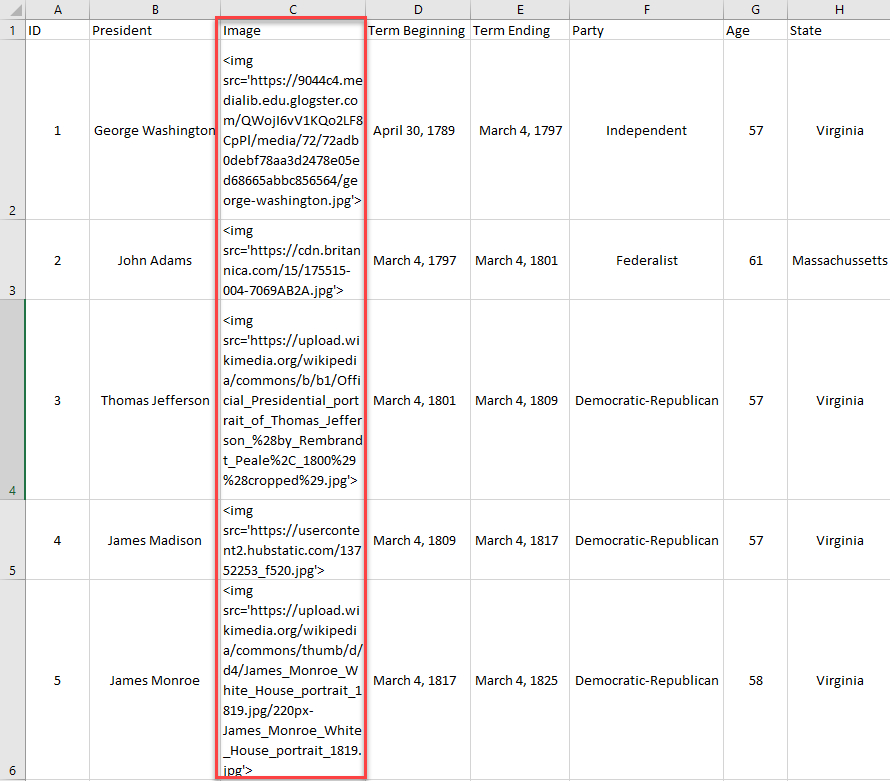This screenshot has width=890, height=781.
Task: Select the James Madison image URL cell
Action: click(x=292, y=540)
